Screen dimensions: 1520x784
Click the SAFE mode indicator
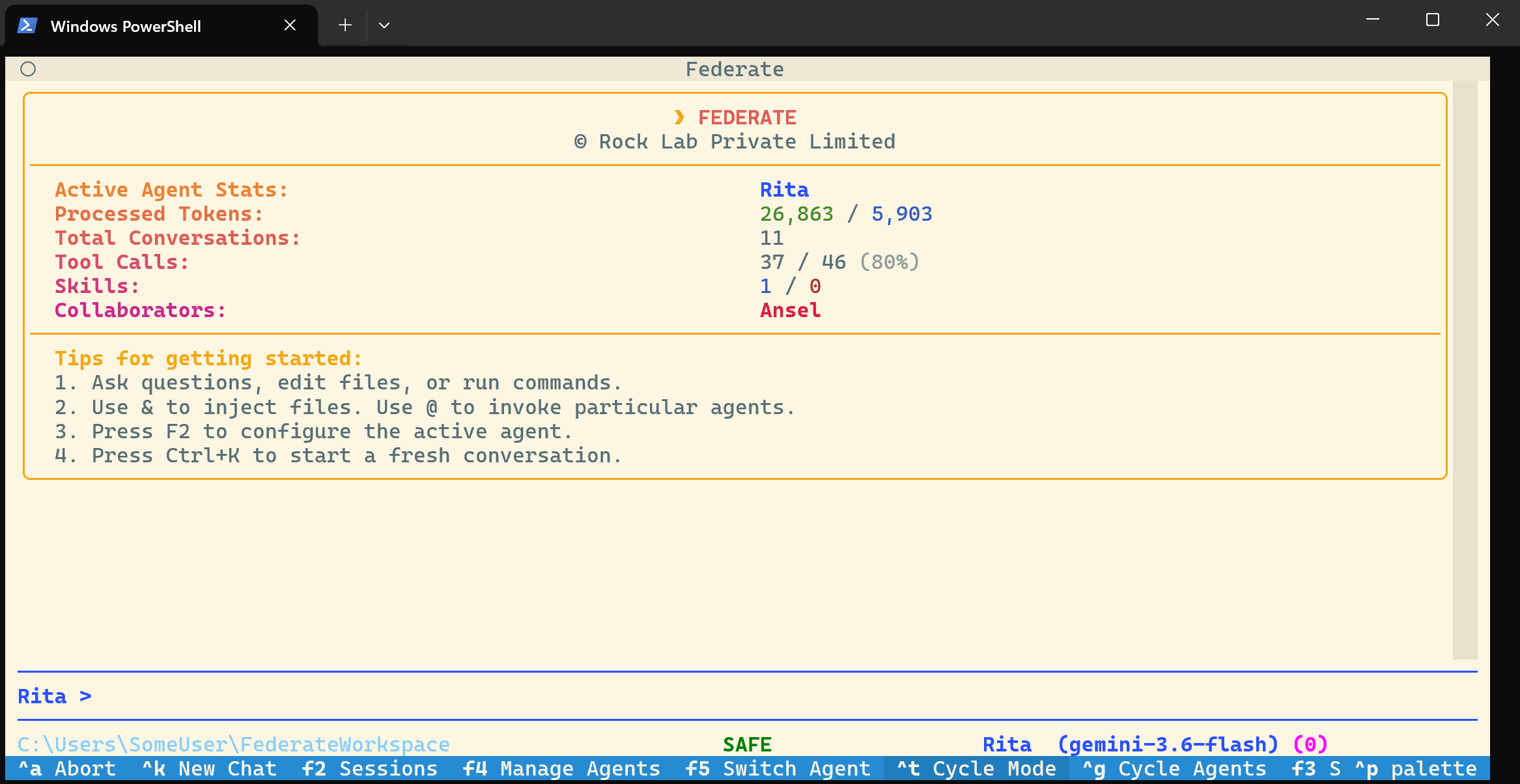(x=748, y=744)
